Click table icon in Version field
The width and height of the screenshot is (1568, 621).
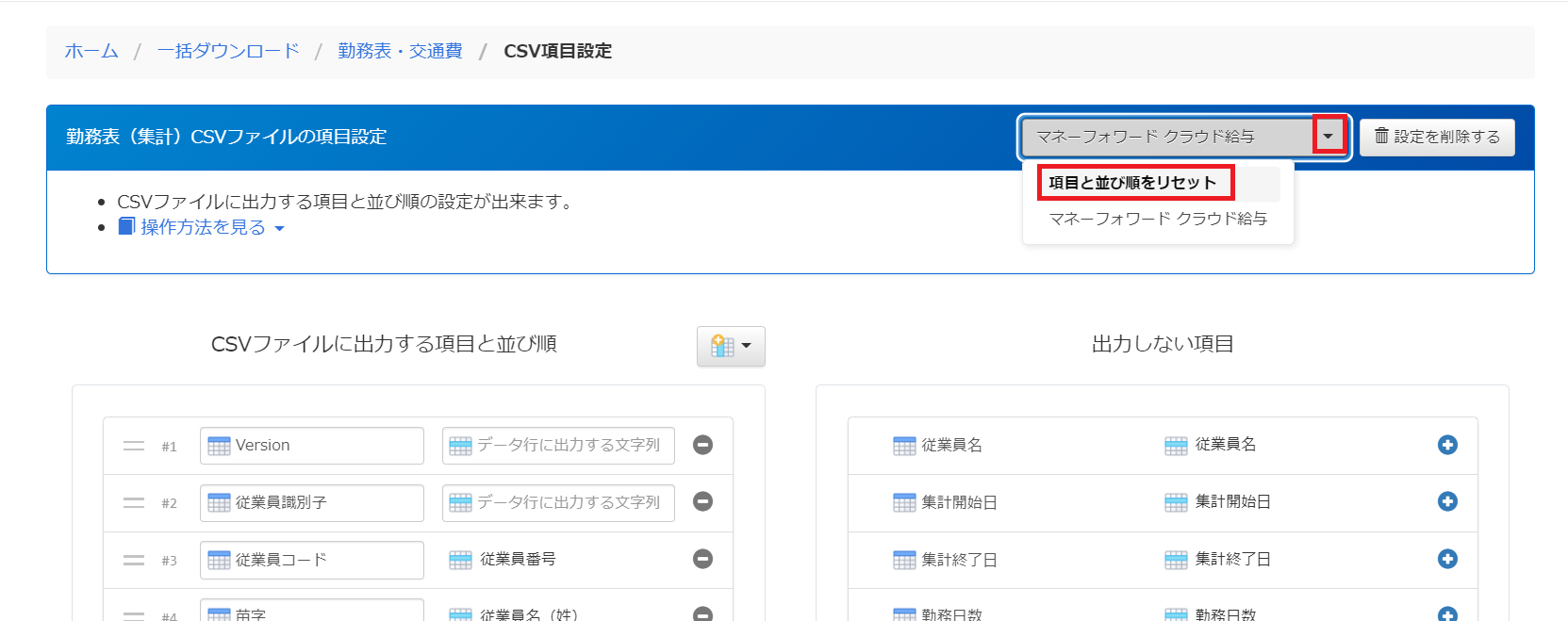[x=219, y=446]
